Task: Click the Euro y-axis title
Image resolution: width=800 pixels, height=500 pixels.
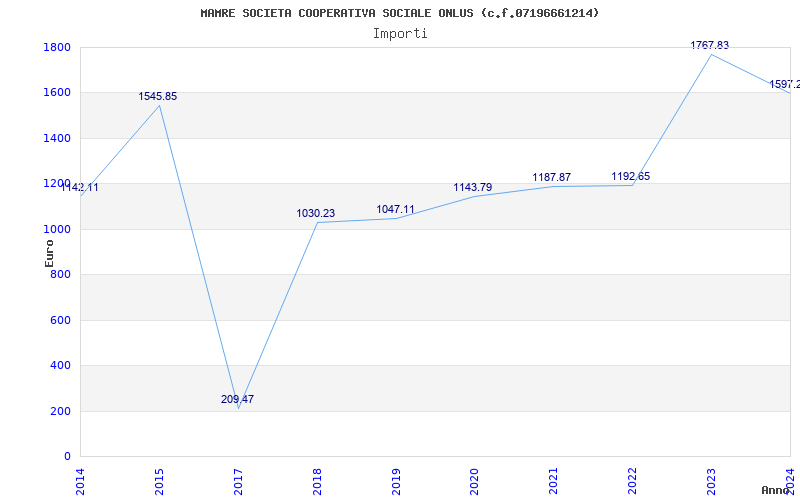Action: coord(49,253)
